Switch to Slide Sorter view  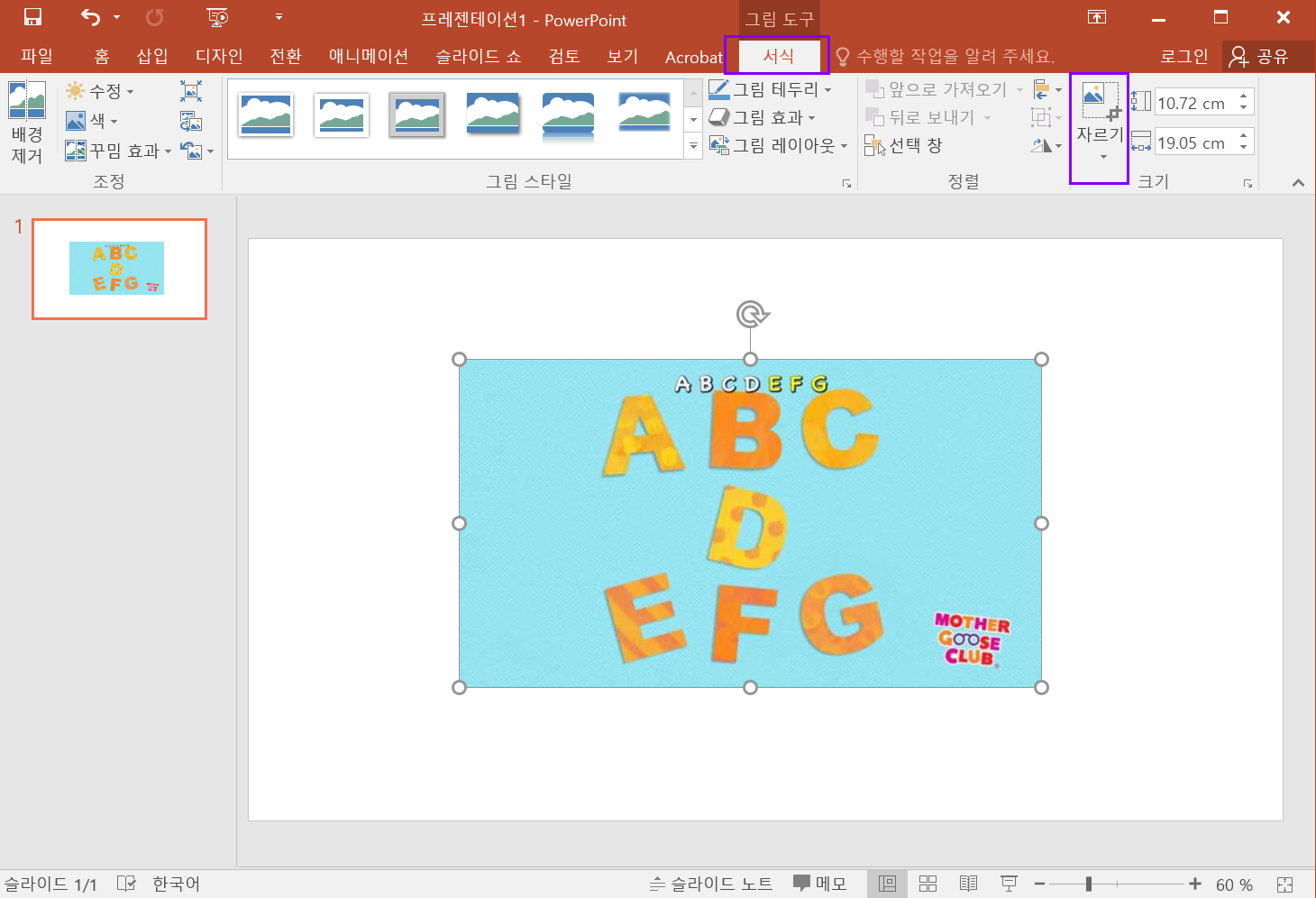928,884
